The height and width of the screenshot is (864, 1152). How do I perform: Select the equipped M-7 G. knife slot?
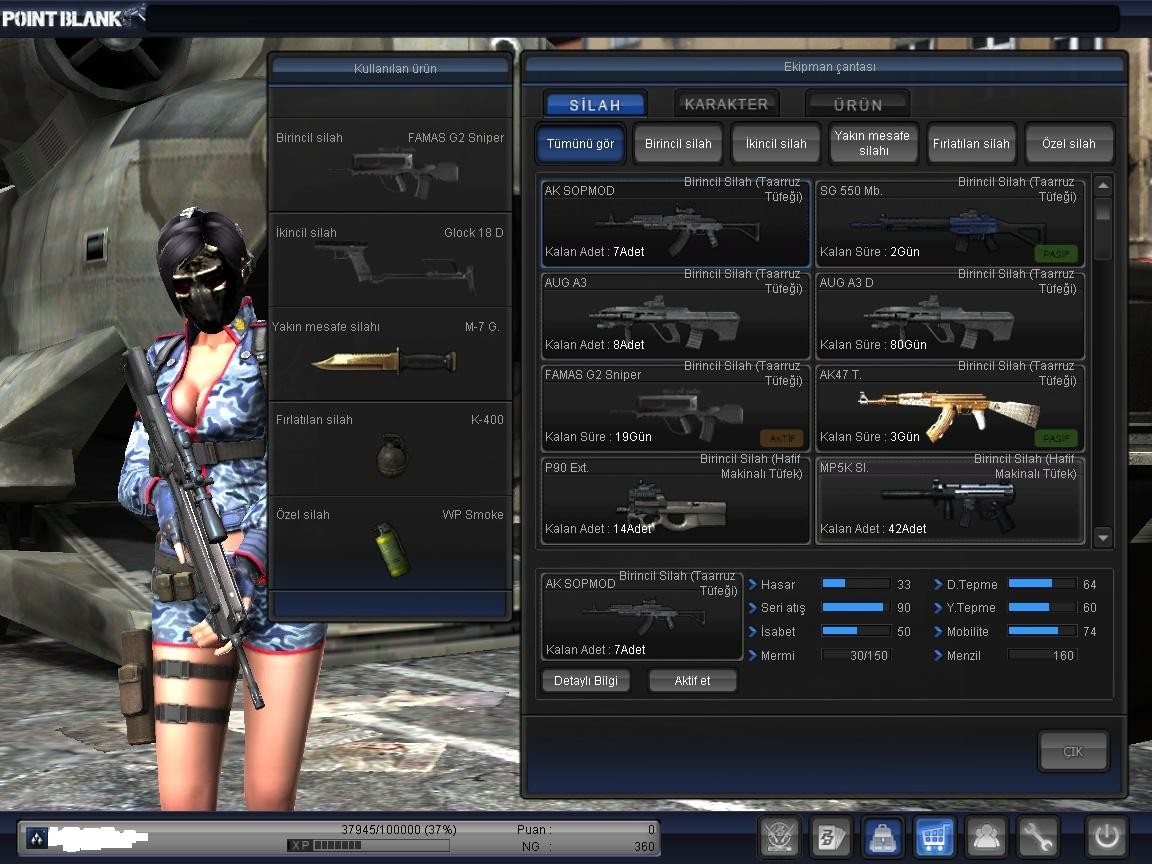click(390, 353)
